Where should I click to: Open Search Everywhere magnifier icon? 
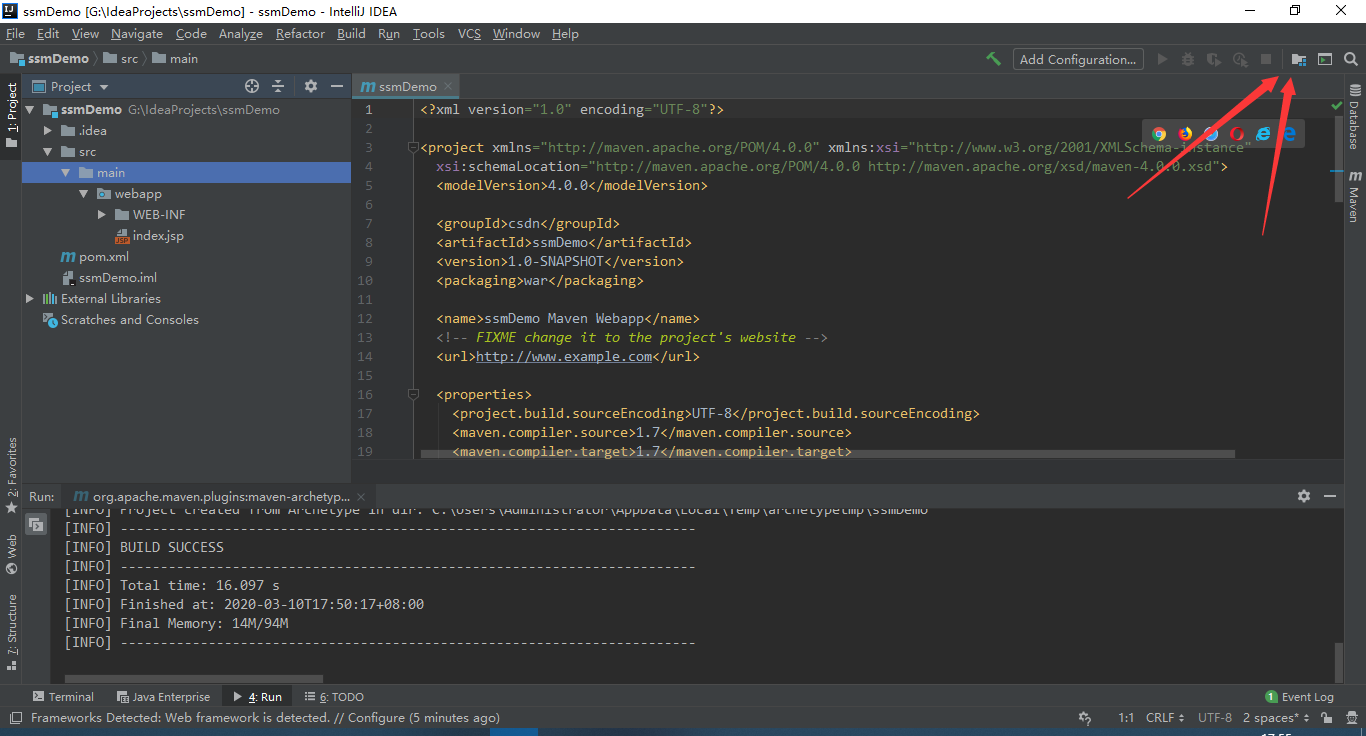[x=1351, y=59]
